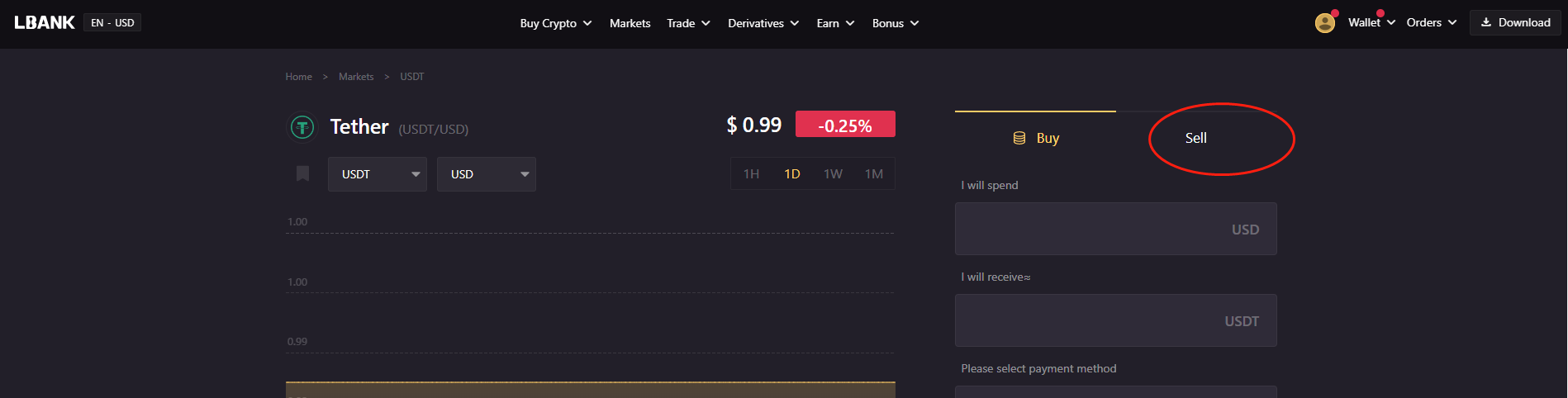Open the Earn dropdown menu
1568x398 pixels.
coord(835,23)
